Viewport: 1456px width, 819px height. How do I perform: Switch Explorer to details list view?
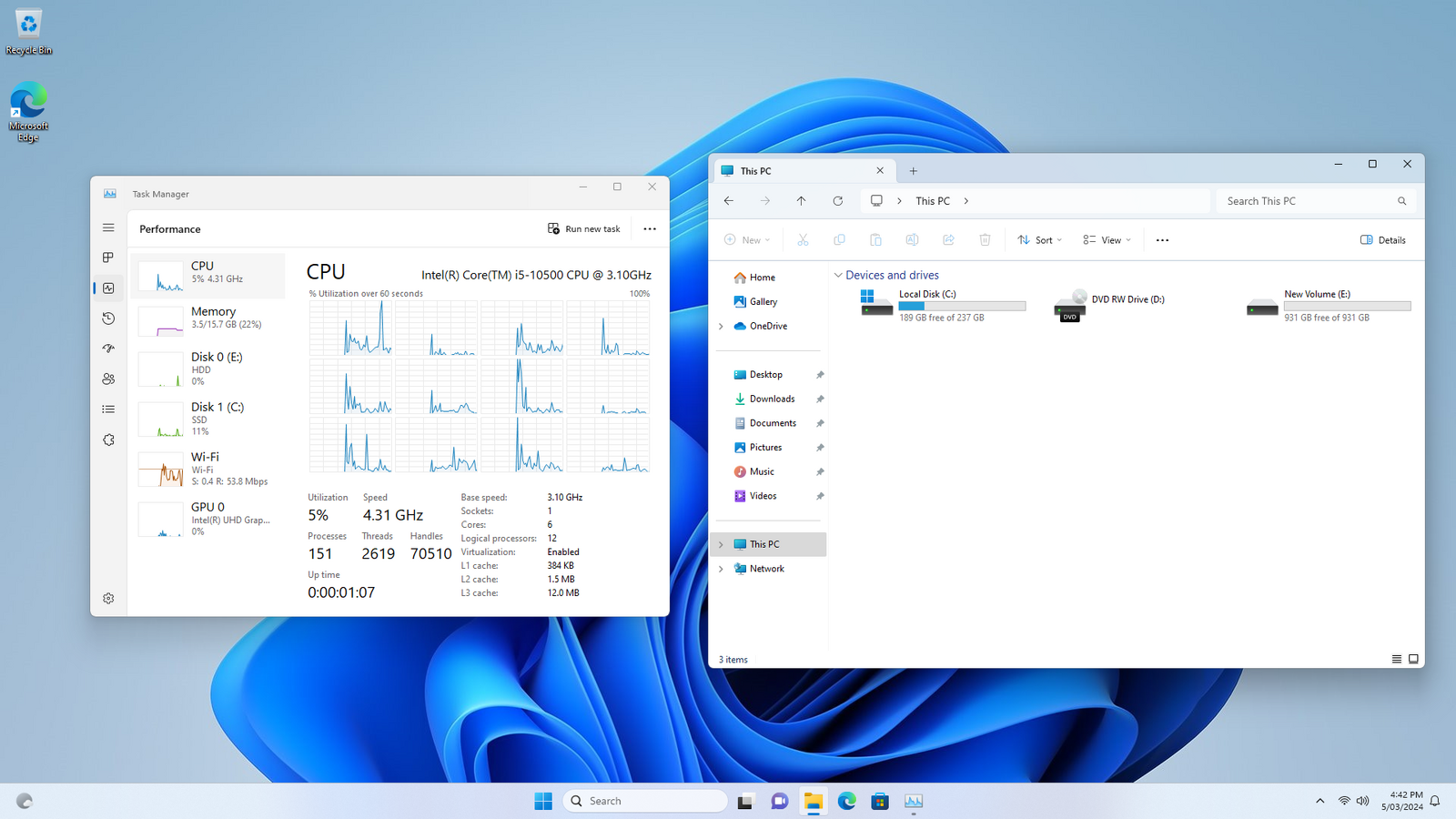1397,659
